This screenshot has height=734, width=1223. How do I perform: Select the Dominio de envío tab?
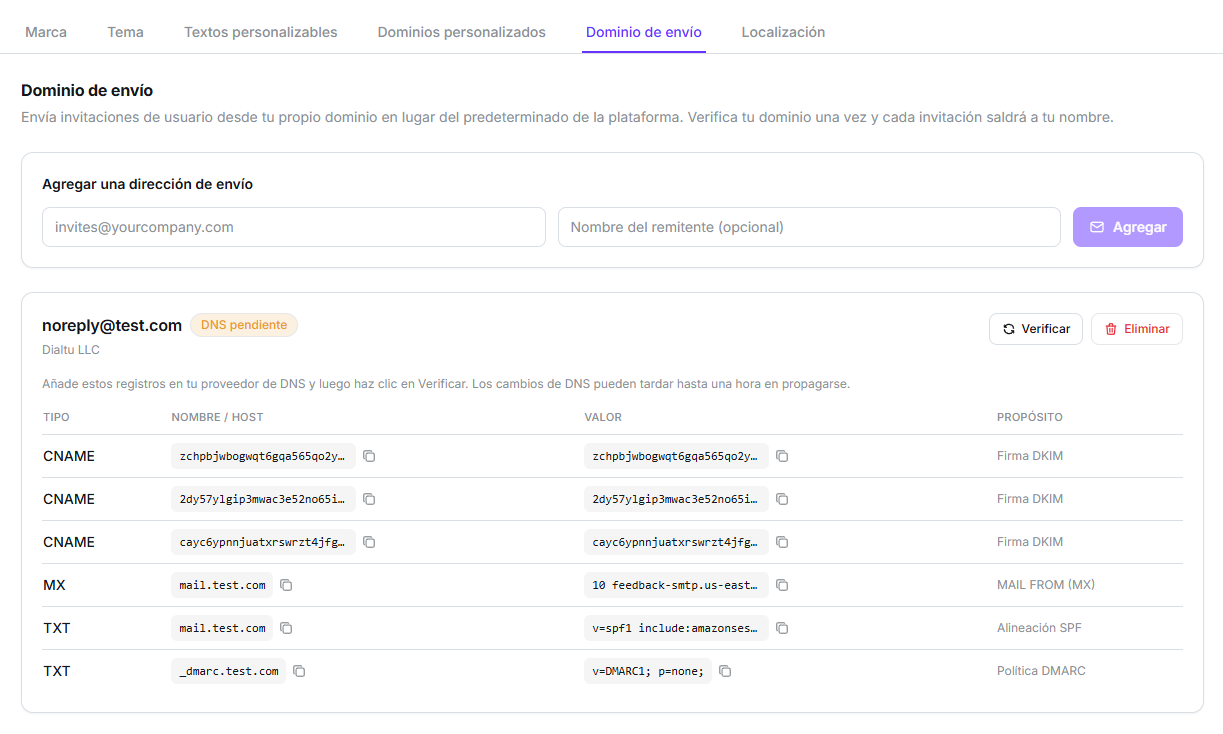point(644,32)
